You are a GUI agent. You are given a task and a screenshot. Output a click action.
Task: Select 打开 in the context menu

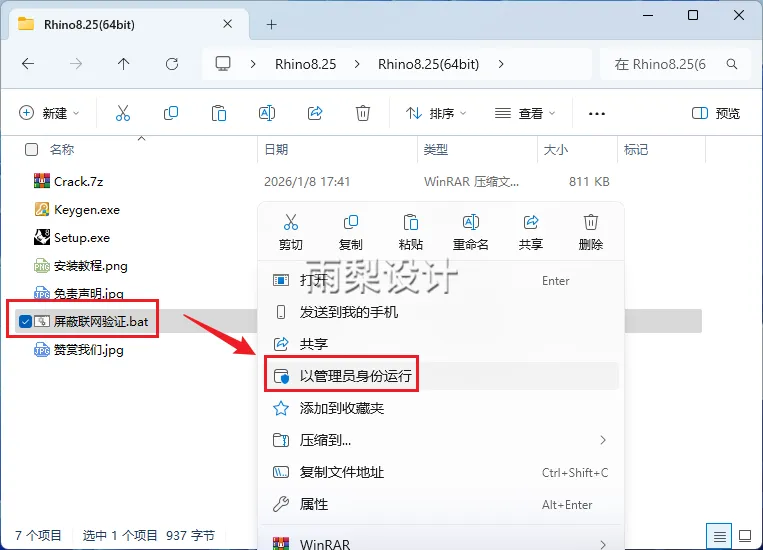click(x=441, y=280)
